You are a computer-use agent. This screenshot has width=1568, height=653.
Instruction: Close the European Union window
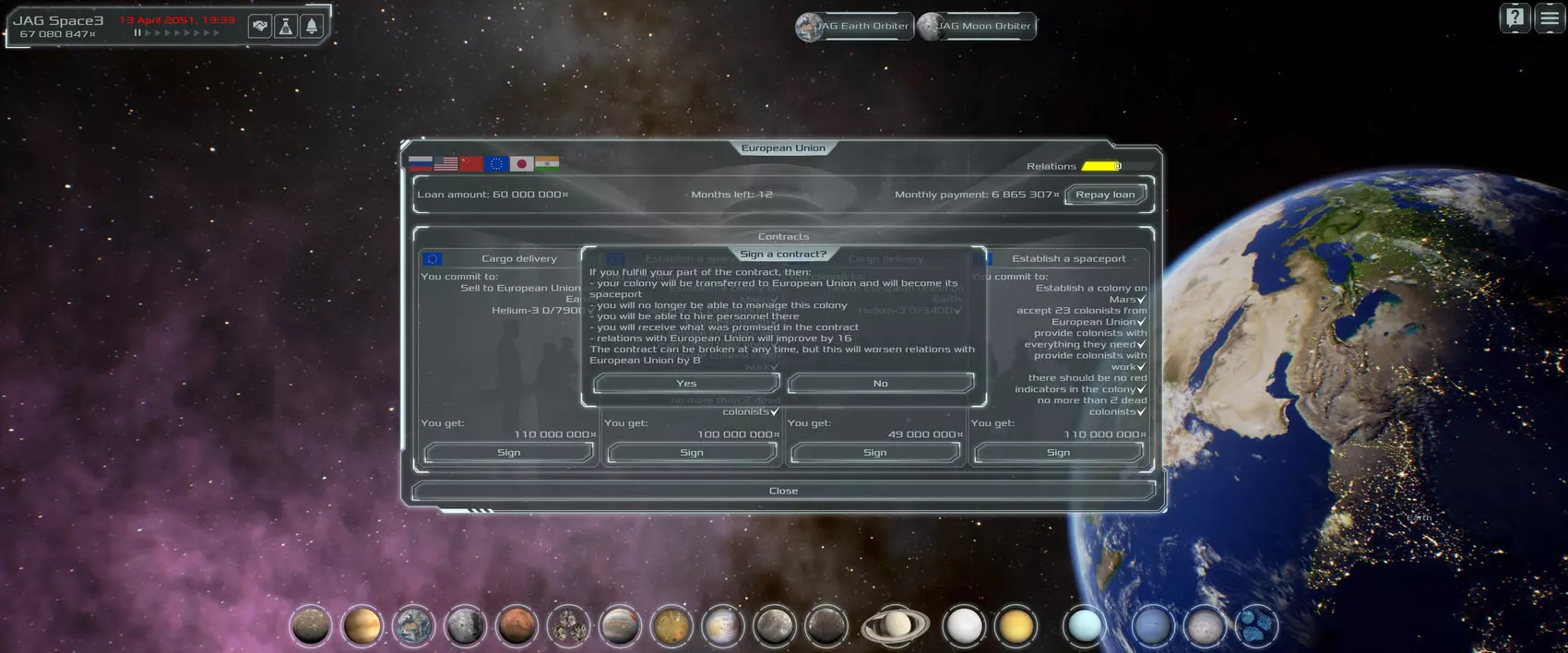point(783,491)
